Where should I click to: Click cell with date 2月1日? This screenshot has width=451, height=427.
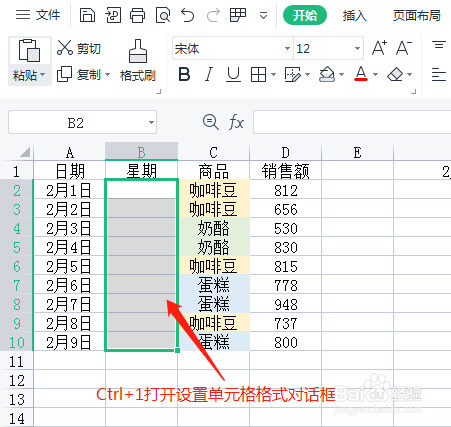[69, 190]
